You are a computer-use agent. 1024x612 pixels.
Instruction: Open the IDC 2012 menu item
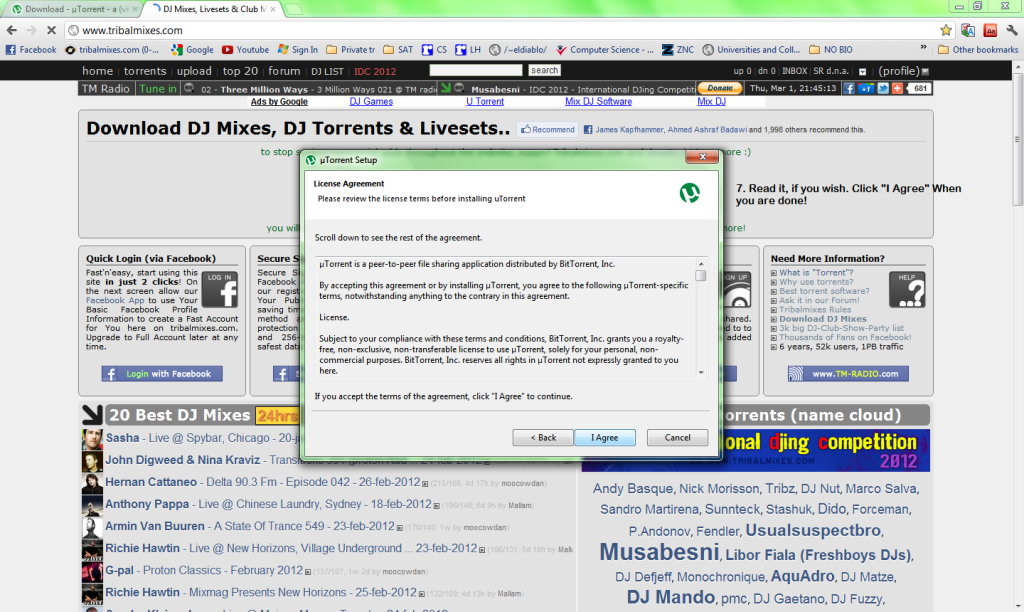[x=375, y=71]
